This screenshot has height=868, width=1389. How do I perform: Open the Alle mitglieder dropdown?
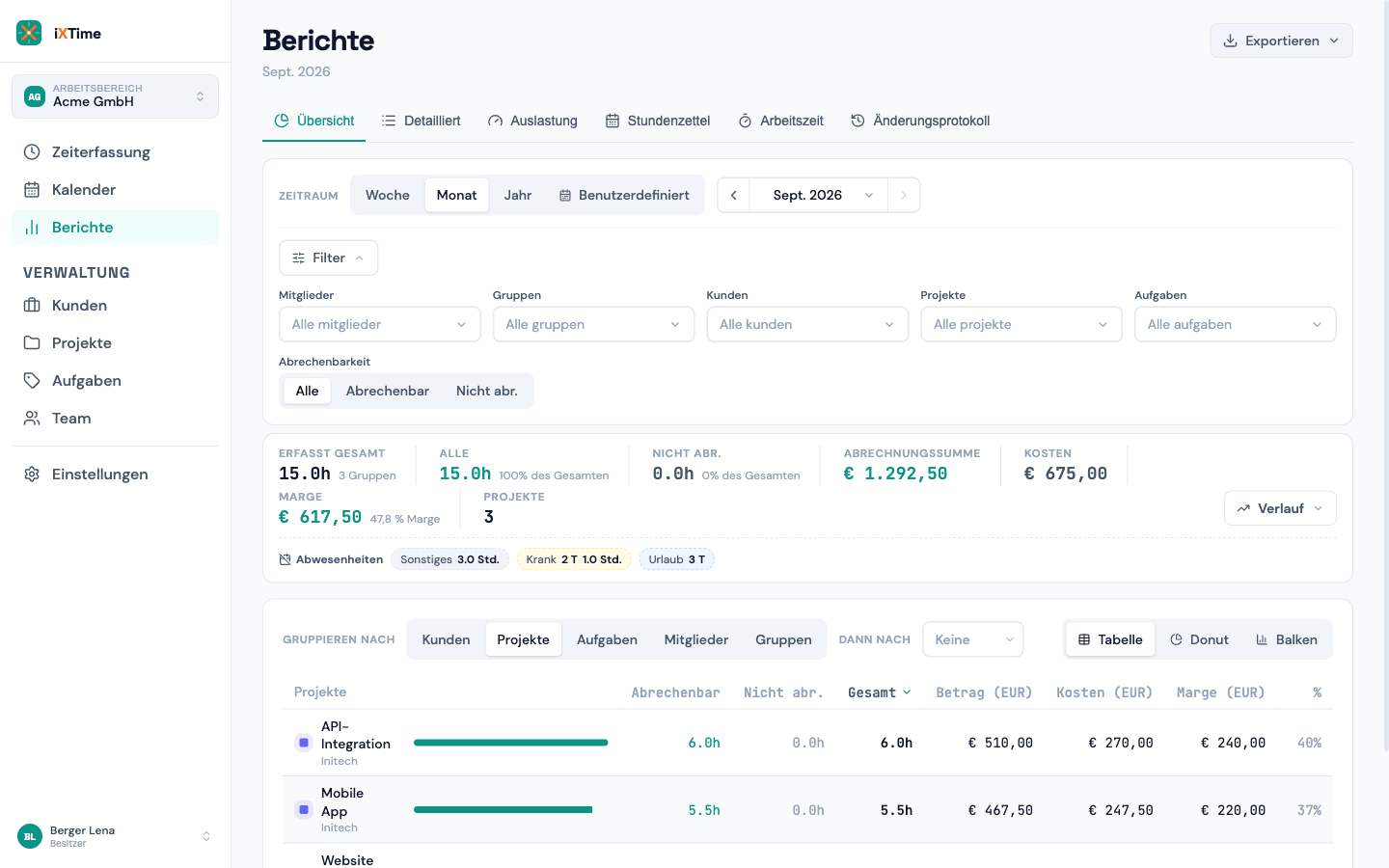coord(380,324)
